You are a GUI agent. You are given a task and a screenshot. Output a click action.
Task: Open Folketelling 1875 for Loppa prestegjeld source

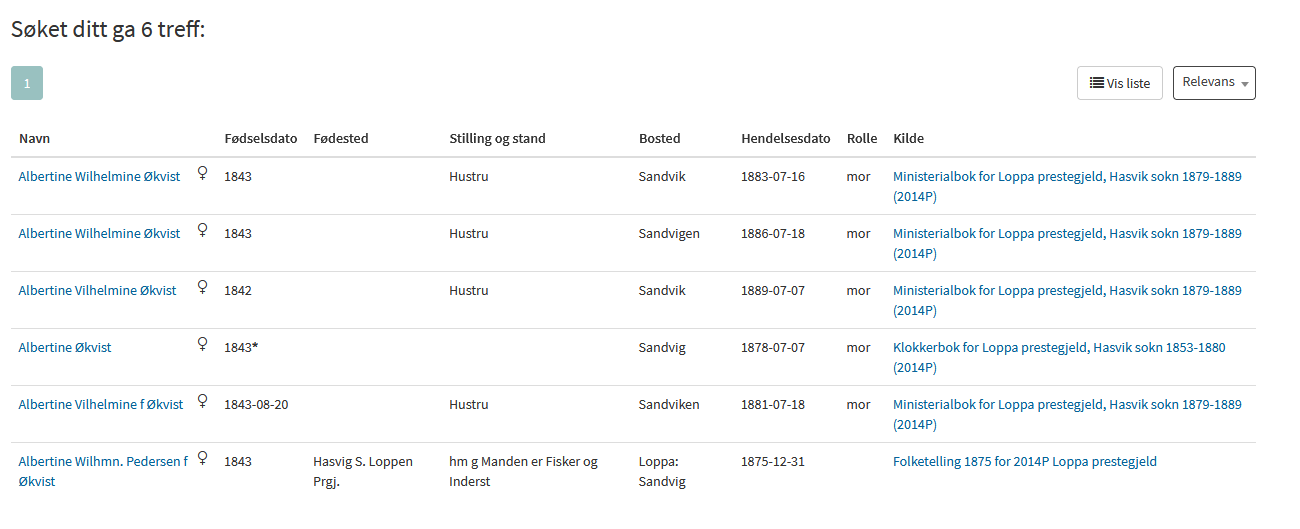point(1025,461)
